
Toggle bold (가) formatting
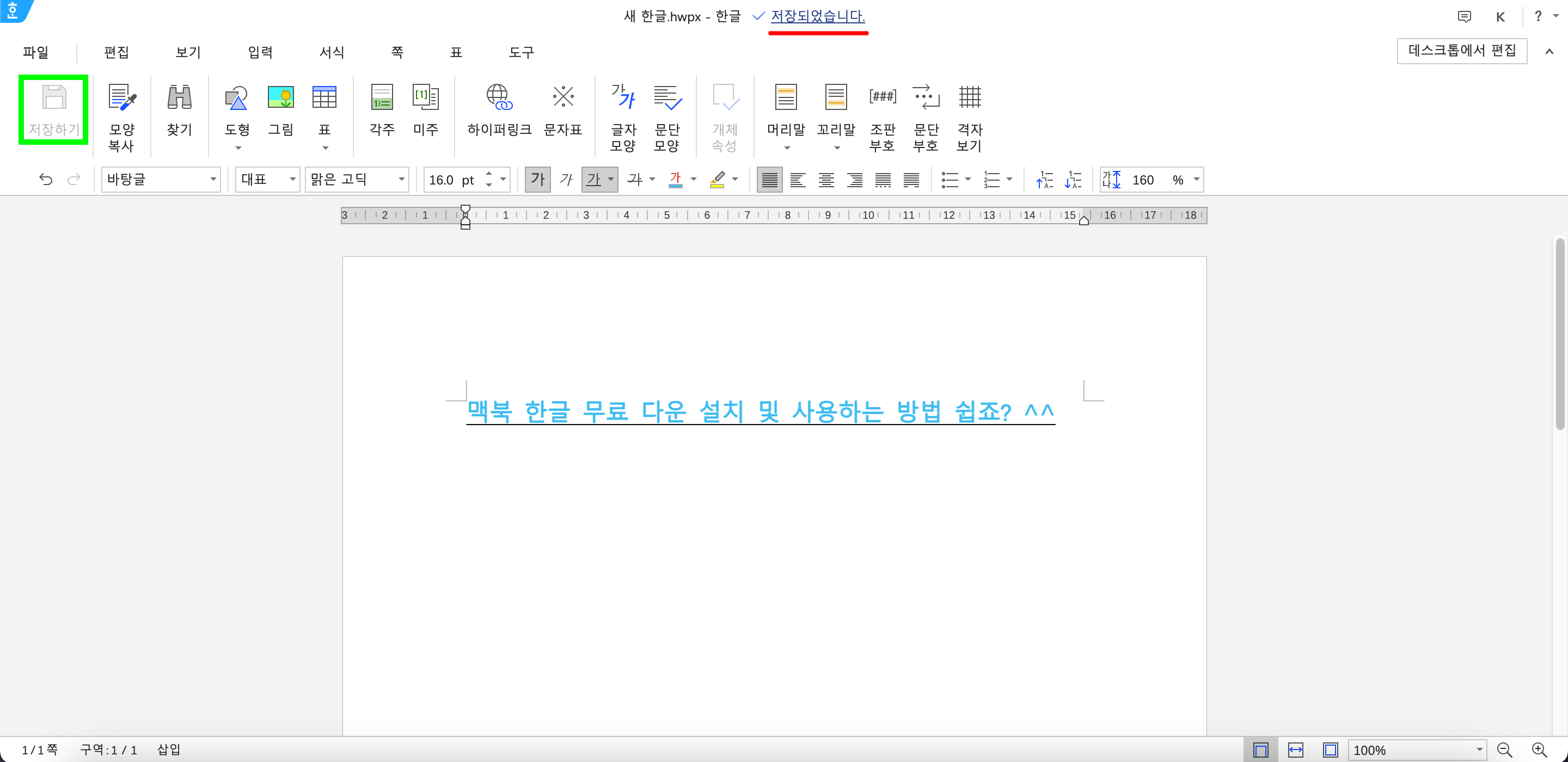pos(537,180)
